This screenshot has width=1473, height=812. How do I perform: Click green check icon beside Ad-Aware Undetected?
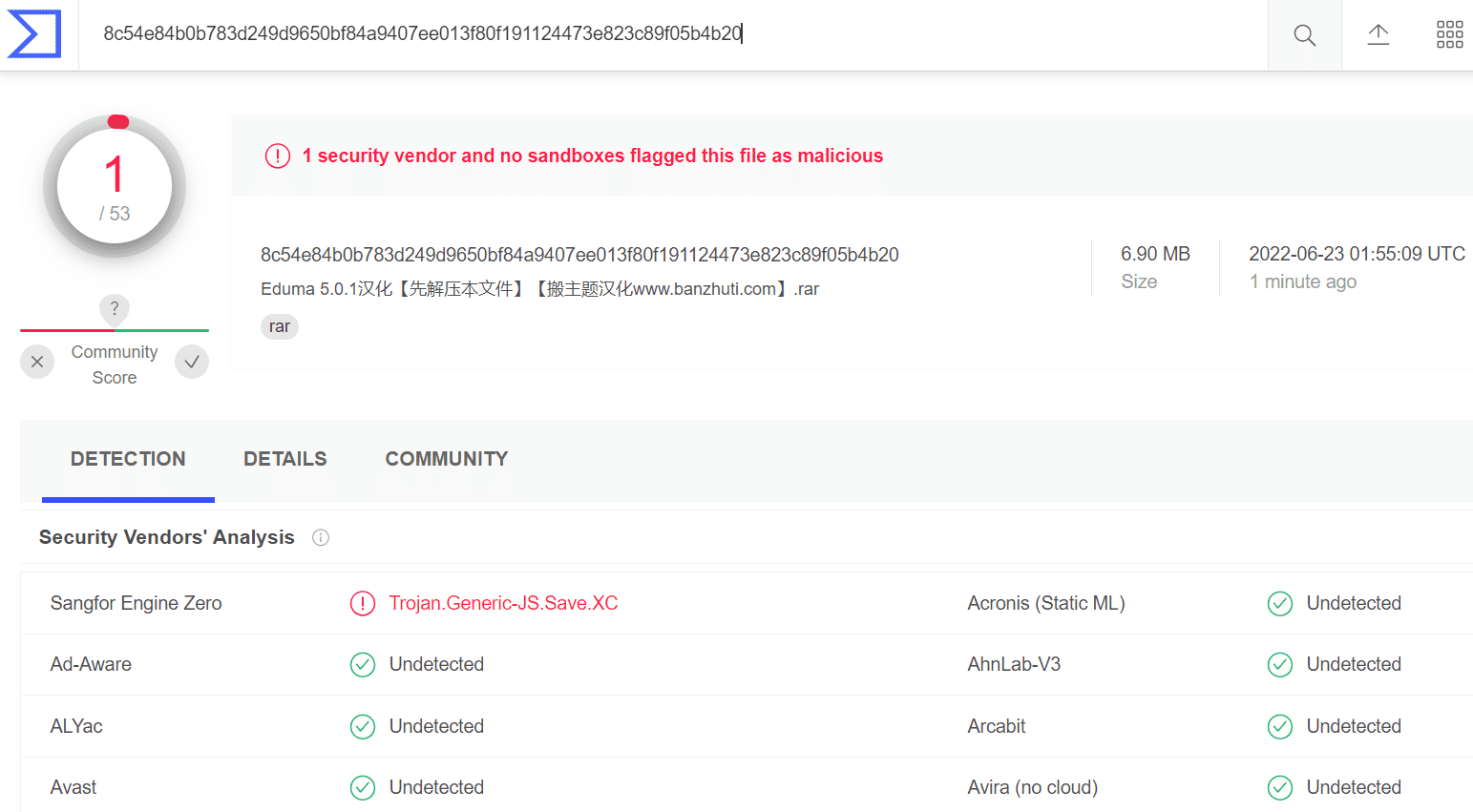coord(363,664)
